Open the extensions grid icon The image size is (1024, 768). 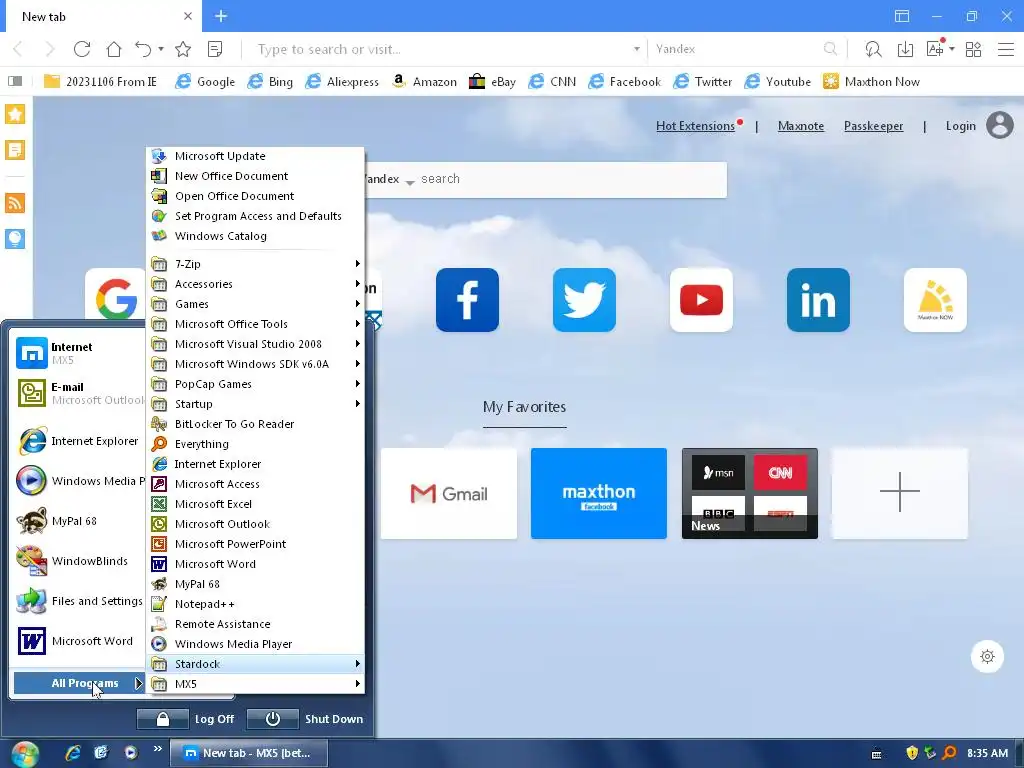(973, 49)
